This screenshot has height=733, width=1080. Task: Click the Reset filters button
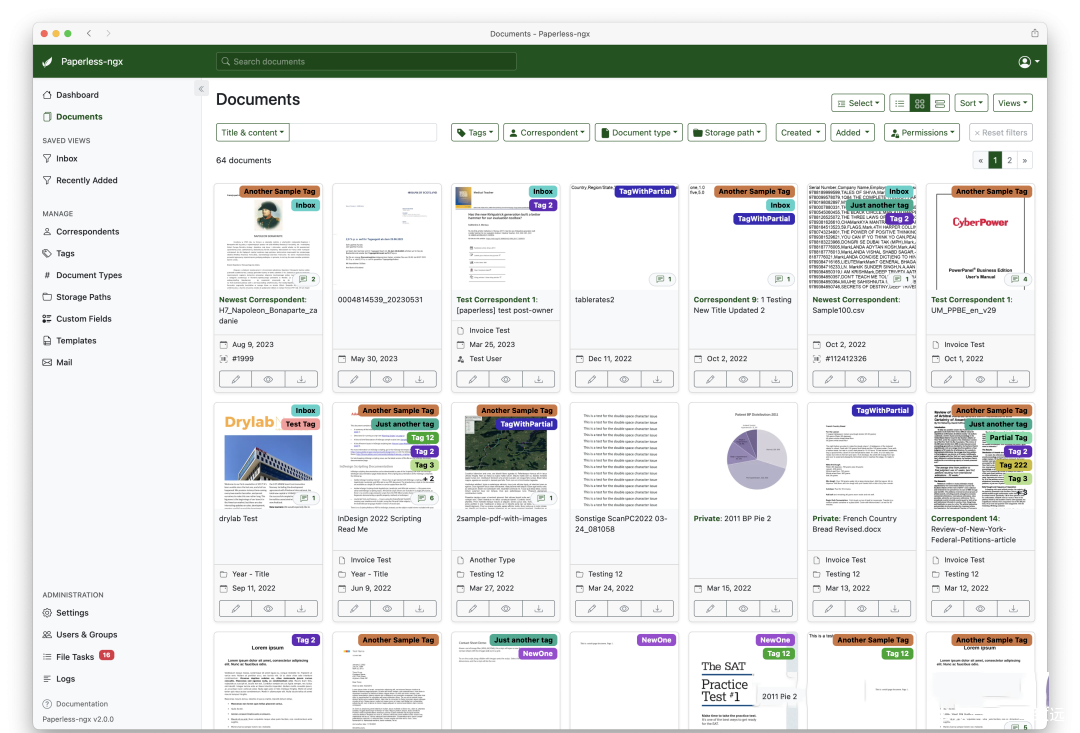1001,133
